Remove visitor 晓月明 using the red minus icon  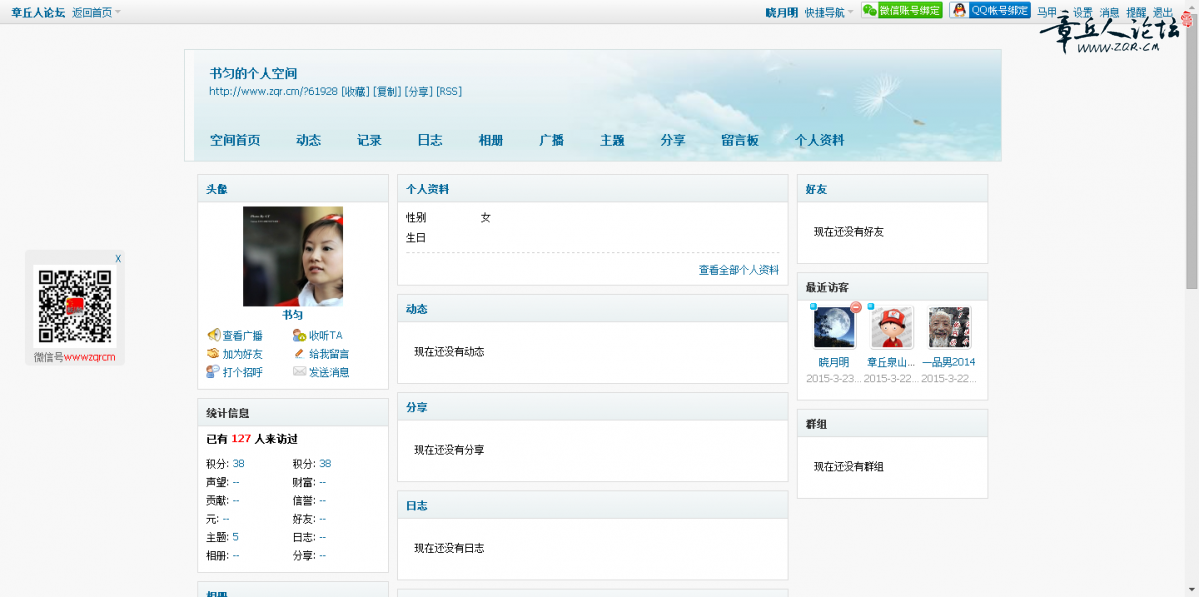click(856, 307)
